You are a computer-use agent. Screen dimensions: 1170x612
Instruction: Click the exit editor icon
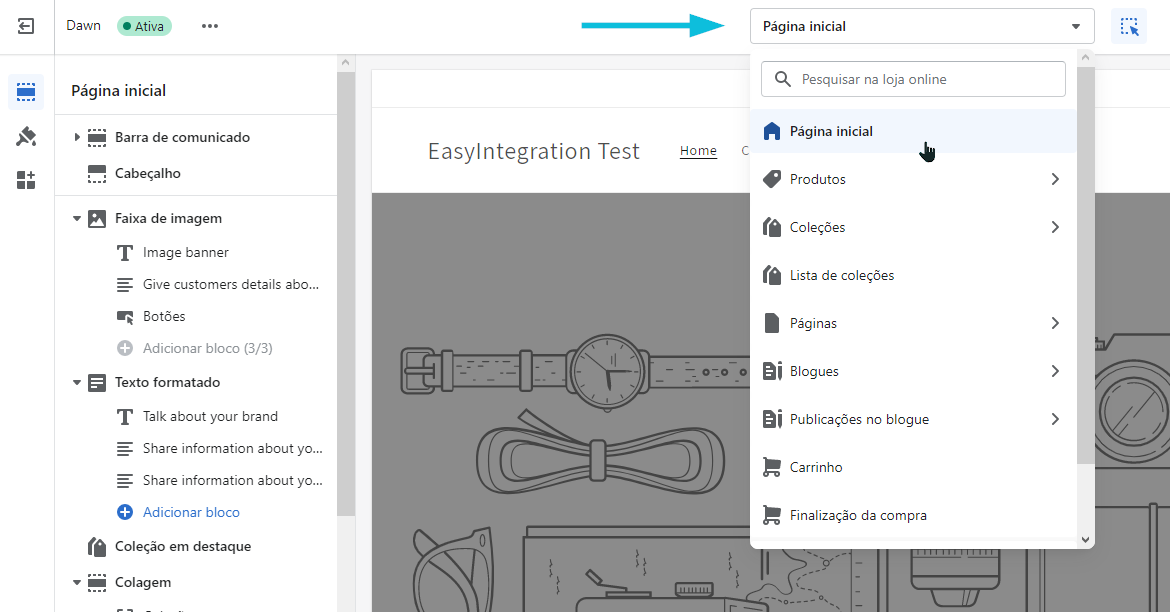click(x=27, y=27)
